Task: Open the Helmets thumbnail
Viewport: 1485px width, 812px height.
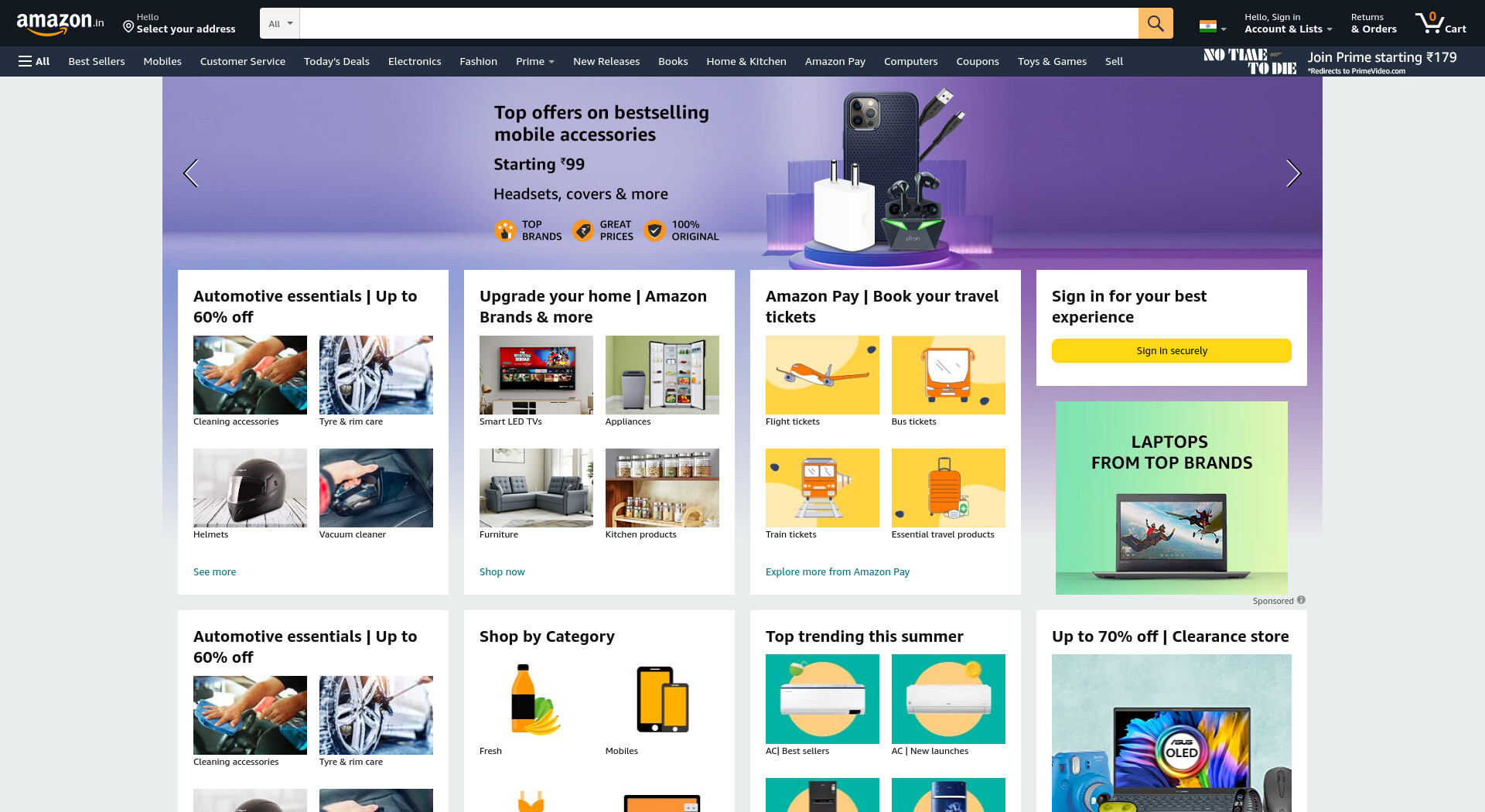Action: 250,488
